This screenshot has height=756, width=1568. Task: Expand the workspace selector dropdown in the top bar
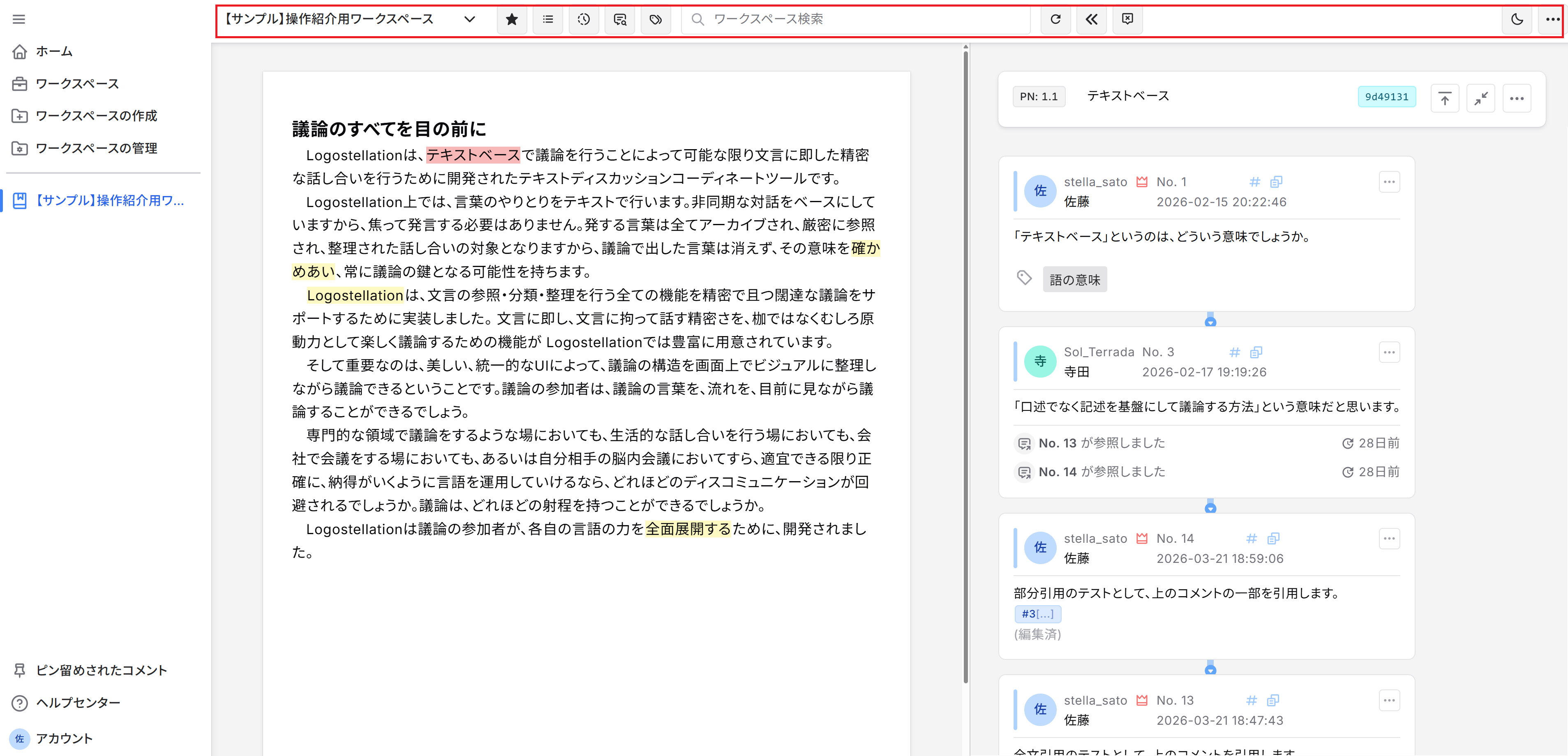(469, 19)
